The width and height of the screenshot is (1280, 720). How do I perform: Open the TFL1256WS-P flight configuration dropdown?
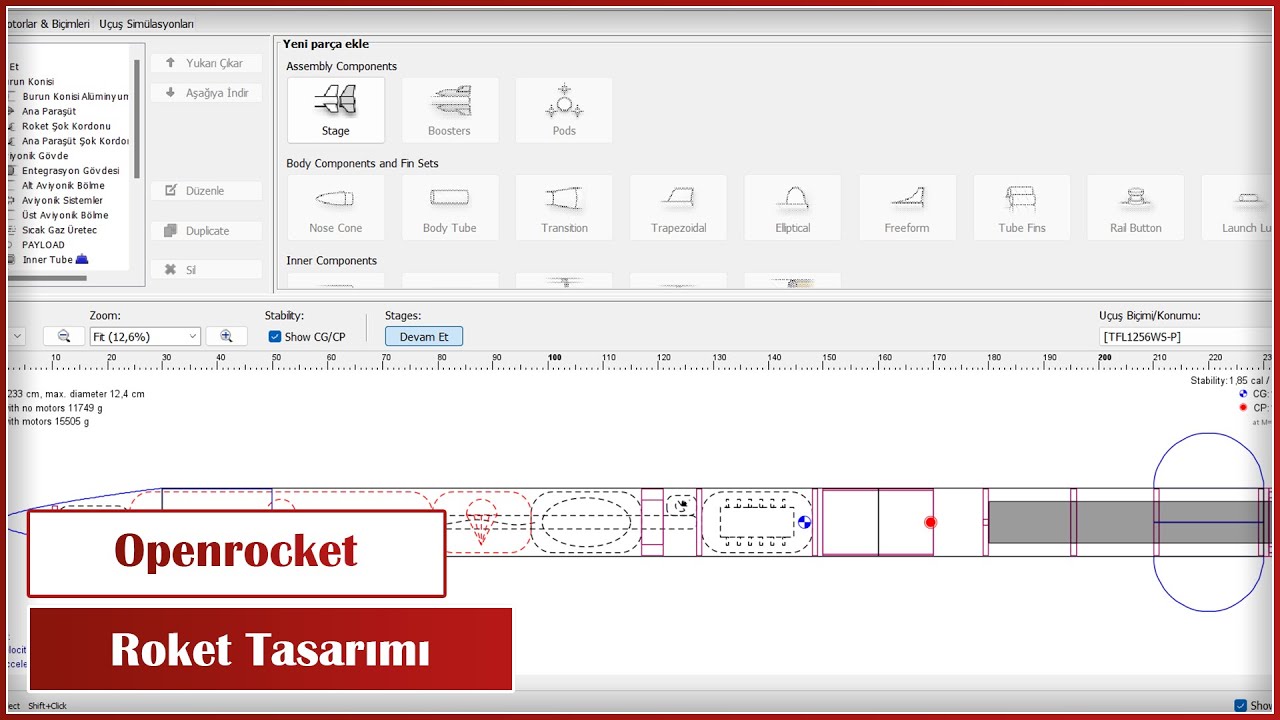pos(1185,337)
